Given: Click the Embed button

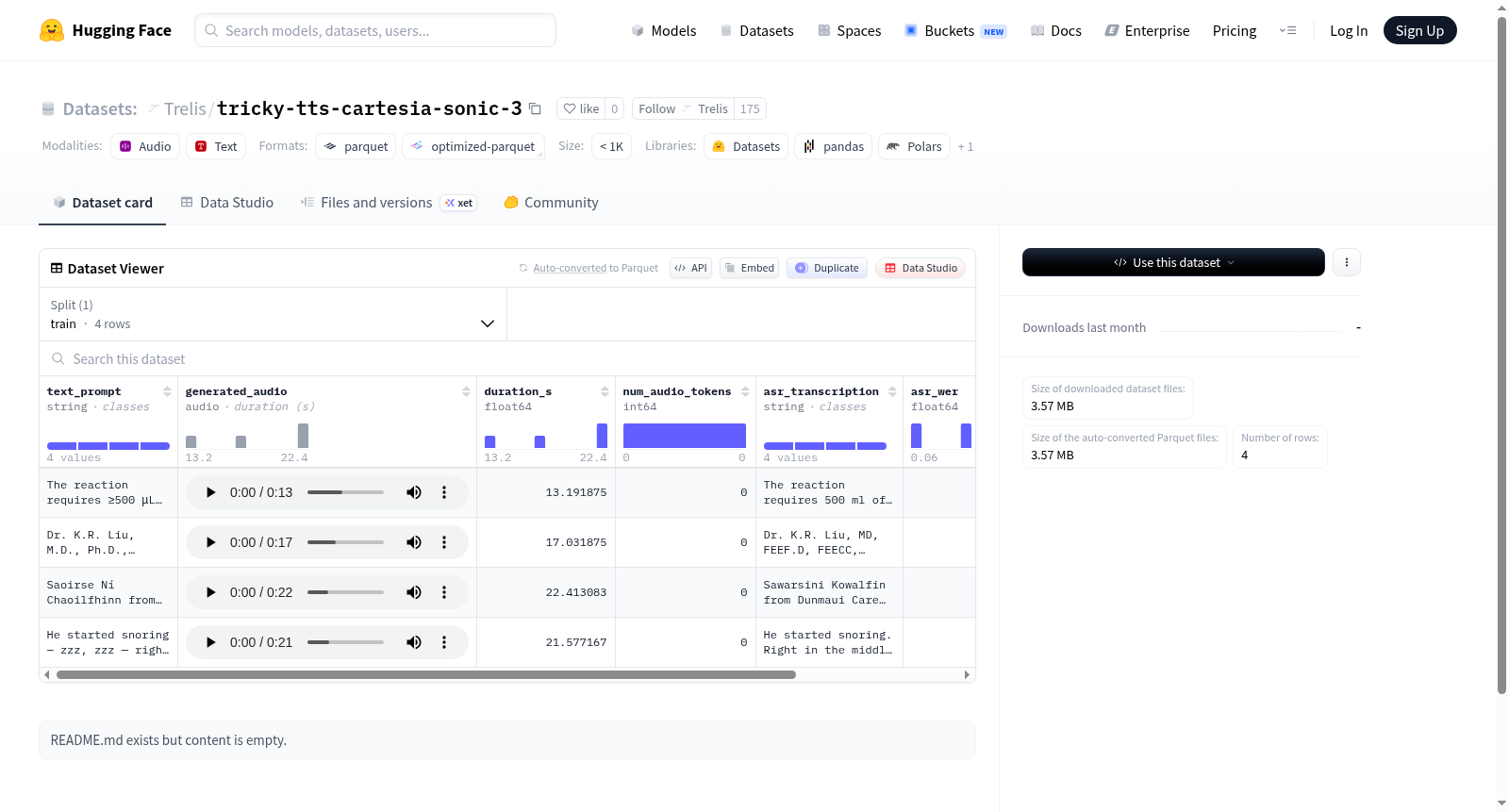Looking at the screenshot, I should (x=749, y=268).
